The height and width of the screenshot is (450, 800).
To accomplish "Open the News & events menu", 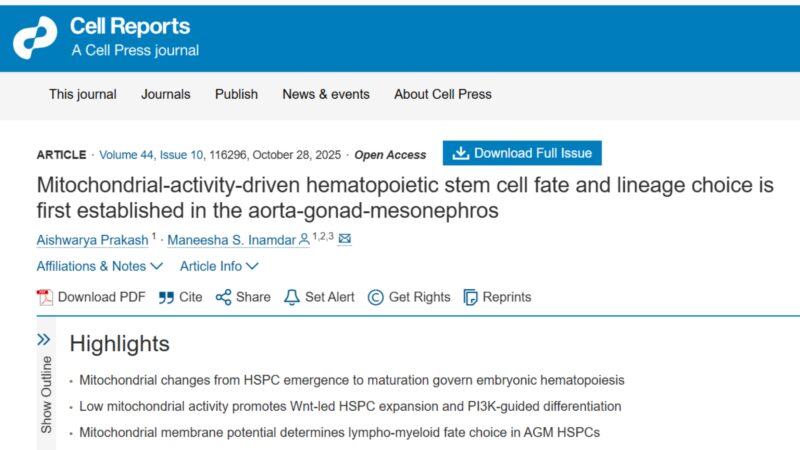I will [x=326, y=94].
